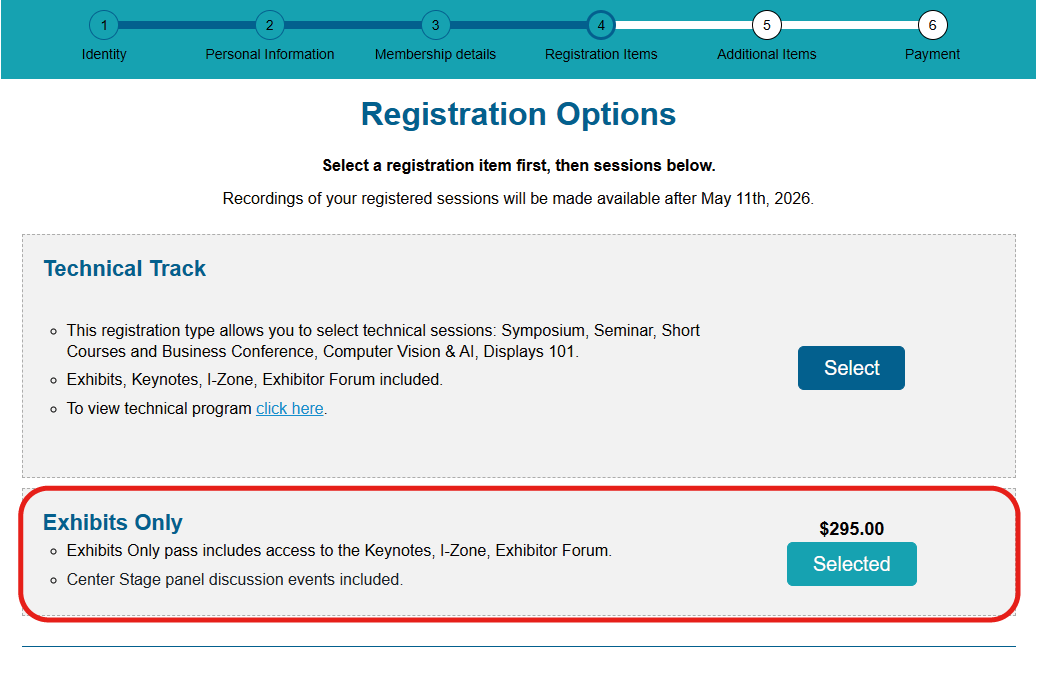Open the Personal Information step label
The width and height of the screenshot is (1037, 675).
270,54
